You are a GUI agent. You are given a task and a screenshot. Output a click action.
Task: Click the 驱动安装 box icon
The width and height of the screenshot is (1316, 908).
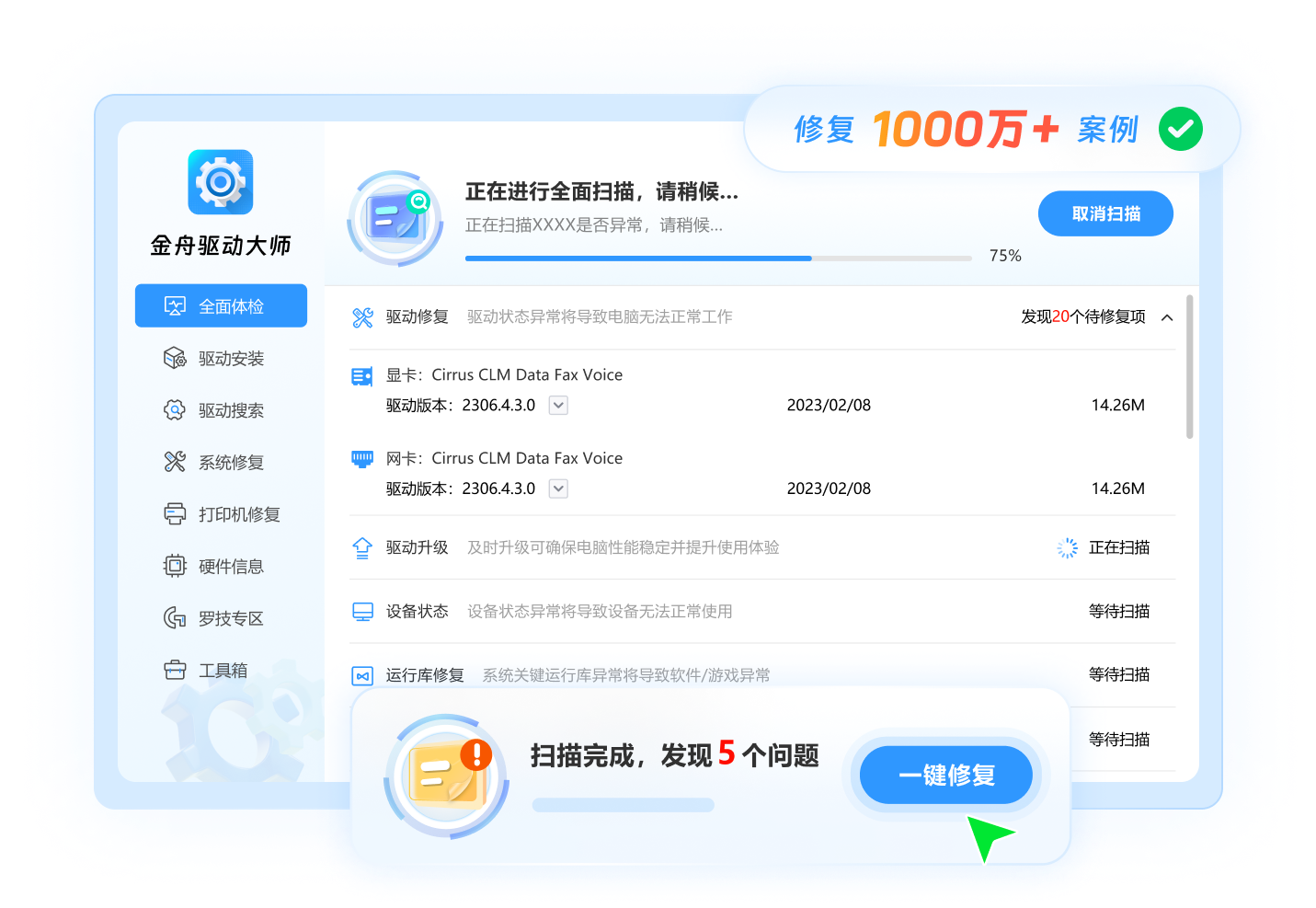(175, 358)
